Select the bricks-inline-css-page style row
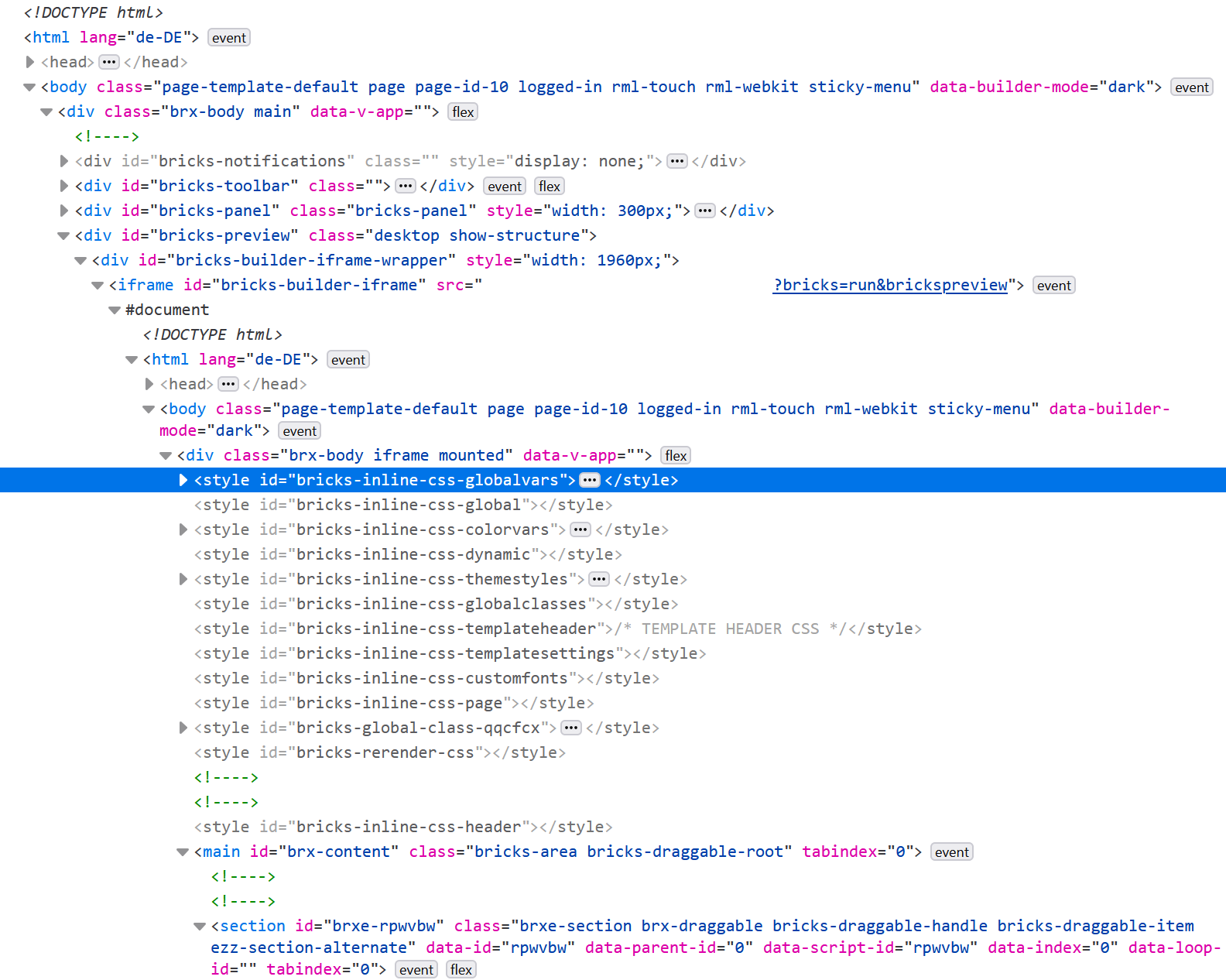Screen dimensions: 1226x980 click(613, 703)
